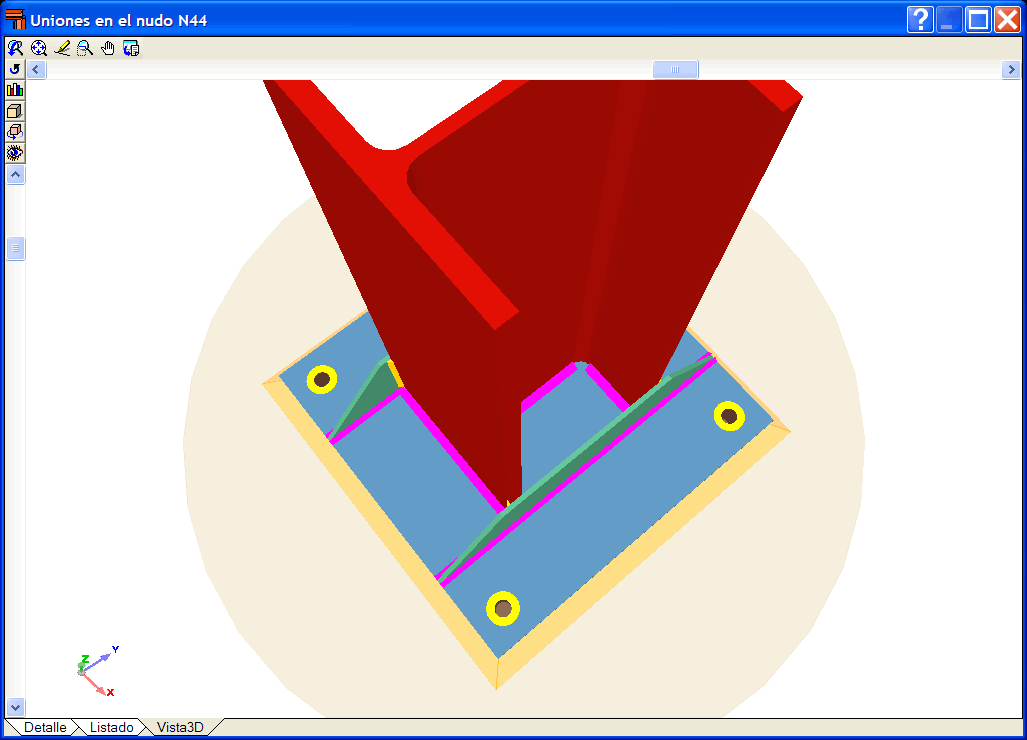Viewport: 1027px width, 740px height.
Task: Activate the zoom window magnifier tool
Action: [85, 48]
